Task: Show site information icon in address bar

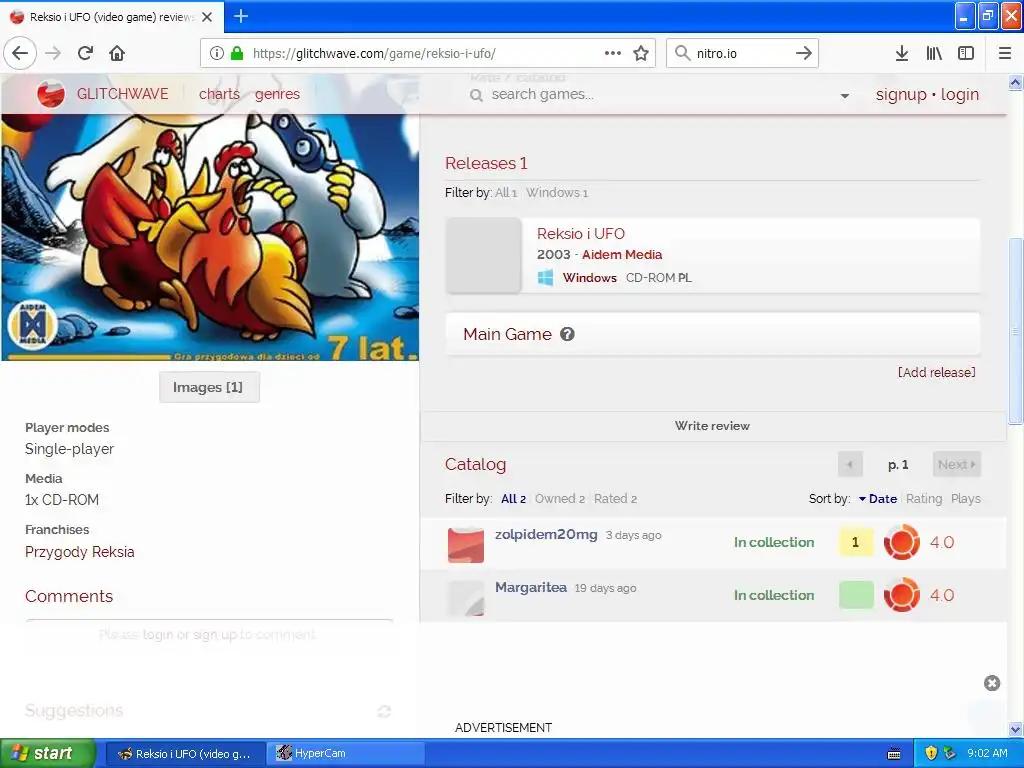Action: pos(217,53)
